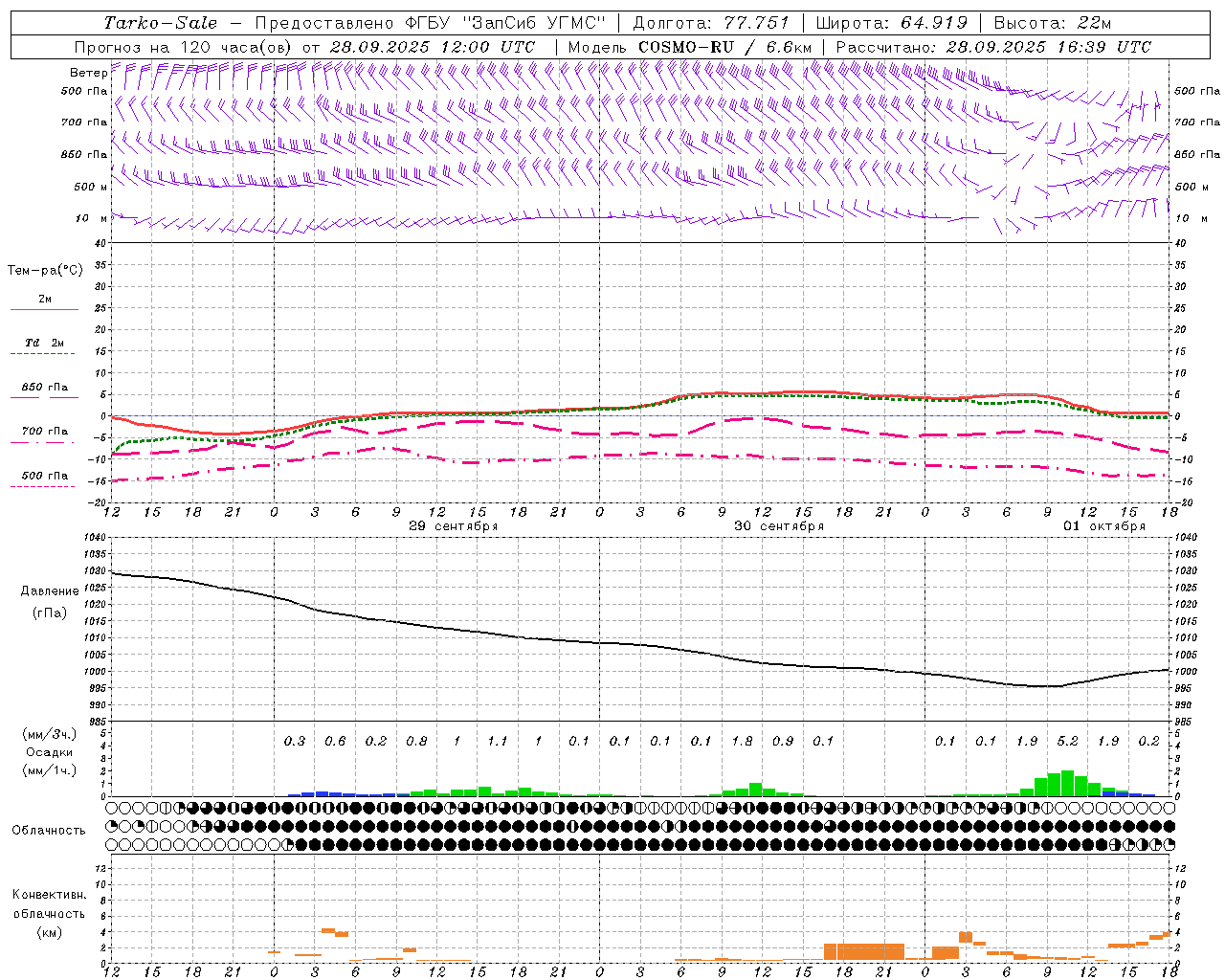Click the 3-hour precipitation value "0.9"
Image resolution: width=1225 pixels, height=980 pixels.
point(783,741)
